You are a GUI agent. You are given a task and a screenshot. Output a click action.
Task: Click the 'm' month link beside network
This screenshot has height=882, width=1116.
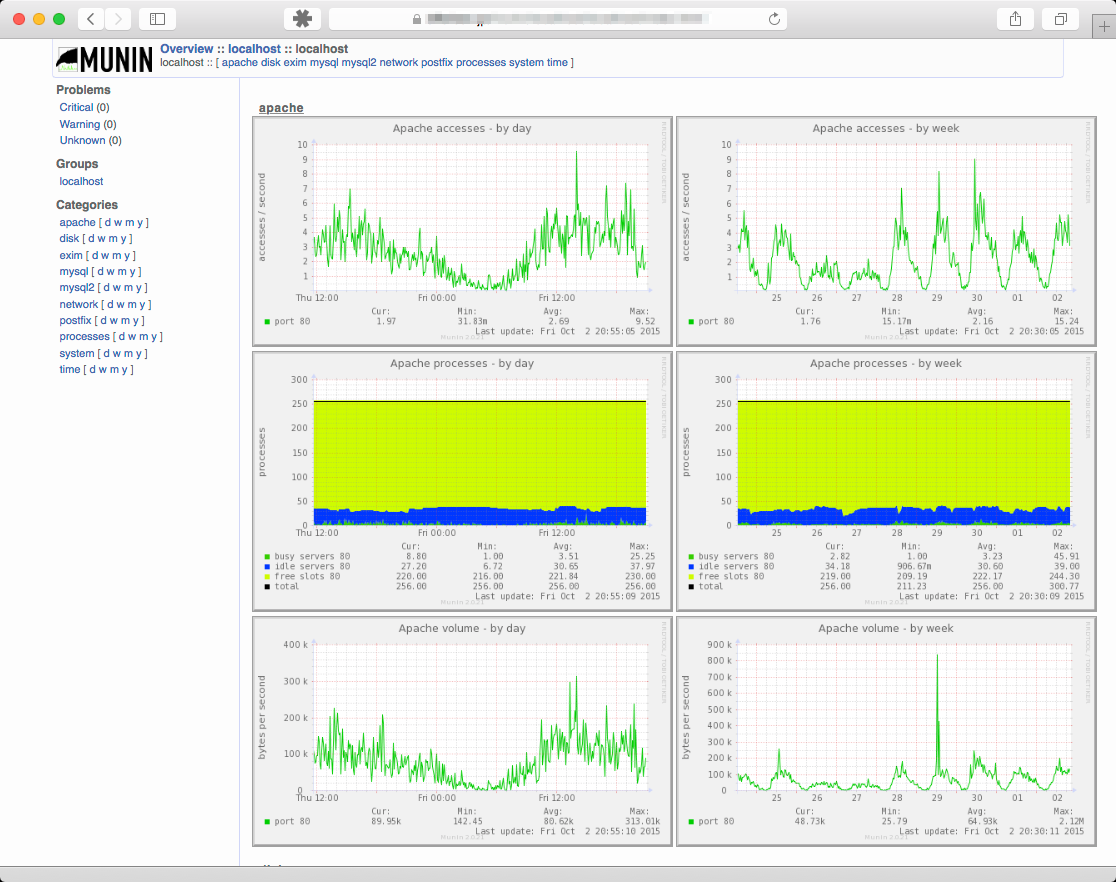[x=131, y=305]
